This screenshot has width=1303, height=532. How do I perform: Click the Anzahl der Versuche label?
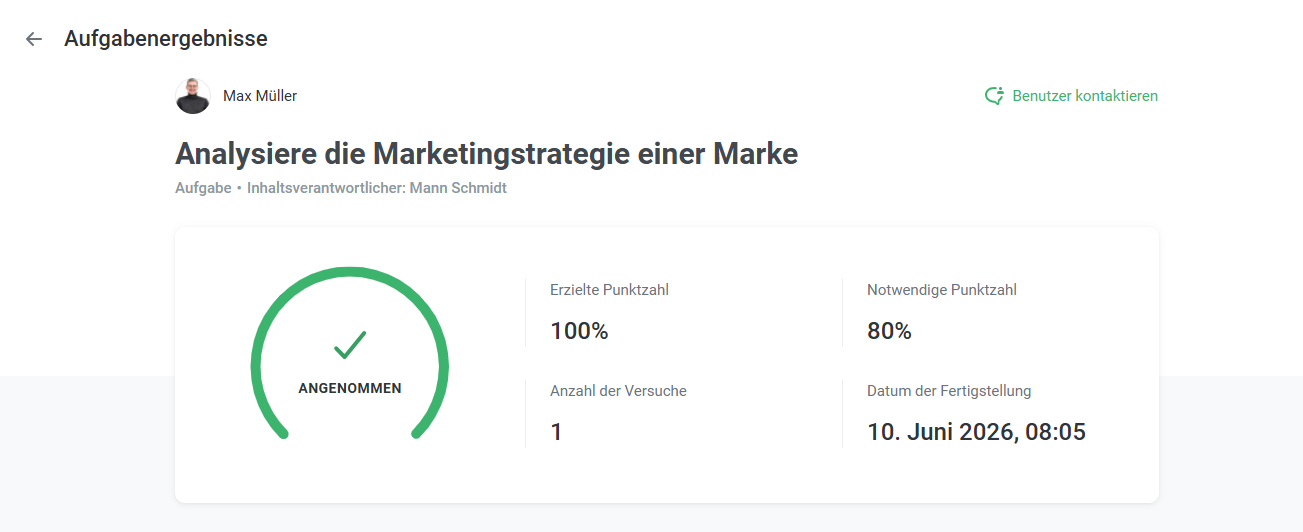tap(618, 391)
